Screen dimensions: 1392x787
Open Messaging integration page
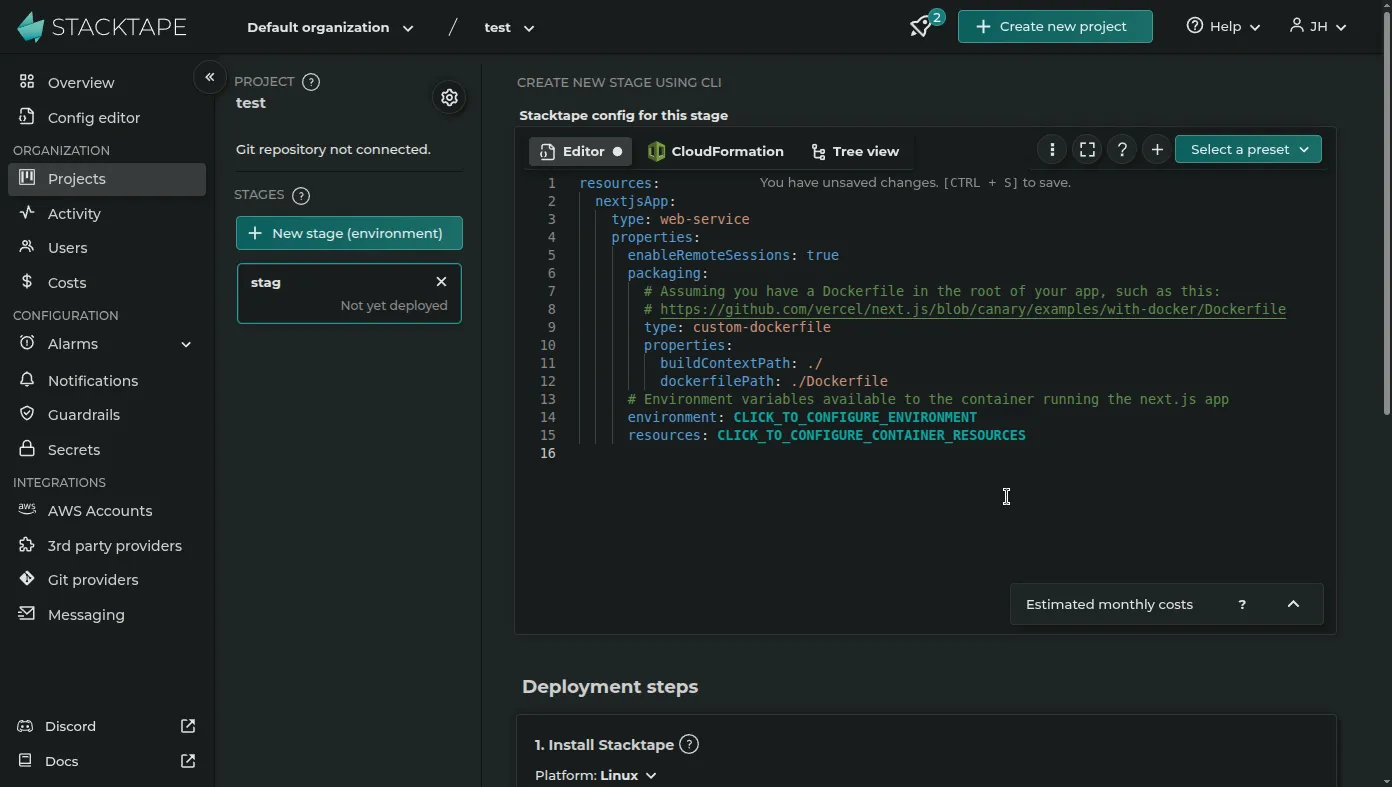coord(106,615)
